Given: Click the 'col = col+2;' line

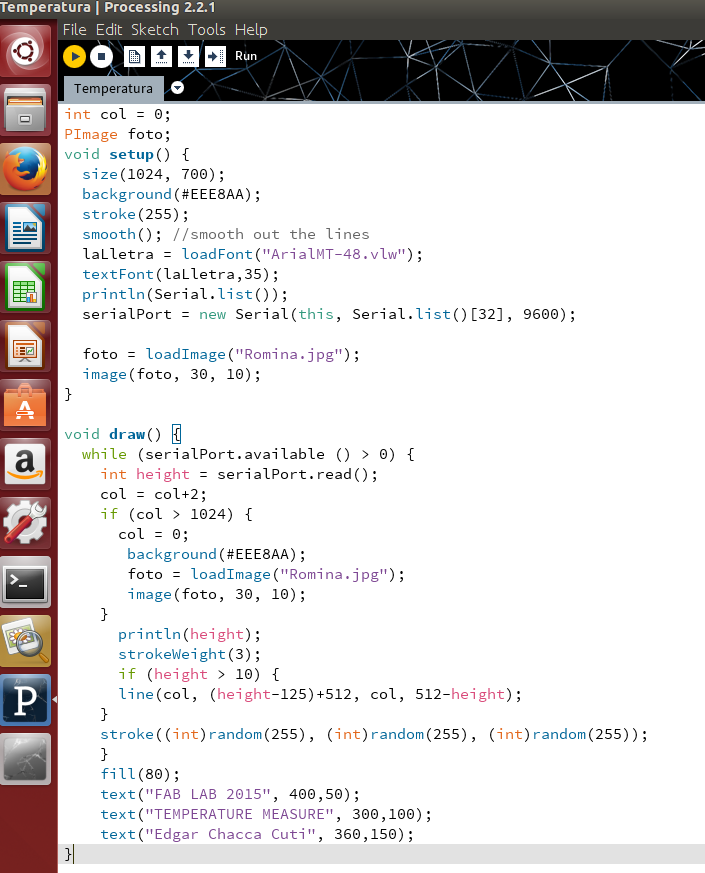Looking at the screenshot, I should point(154,494).
